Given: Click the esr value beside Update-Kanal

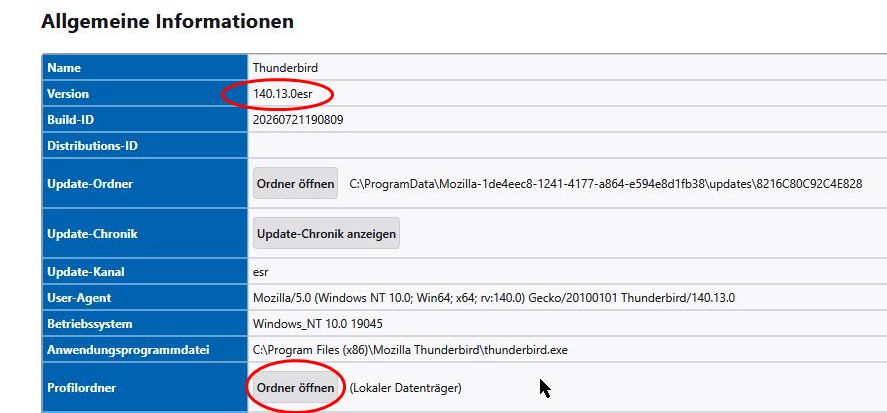Looking at the screenshot, I should [x=260, y=272].
